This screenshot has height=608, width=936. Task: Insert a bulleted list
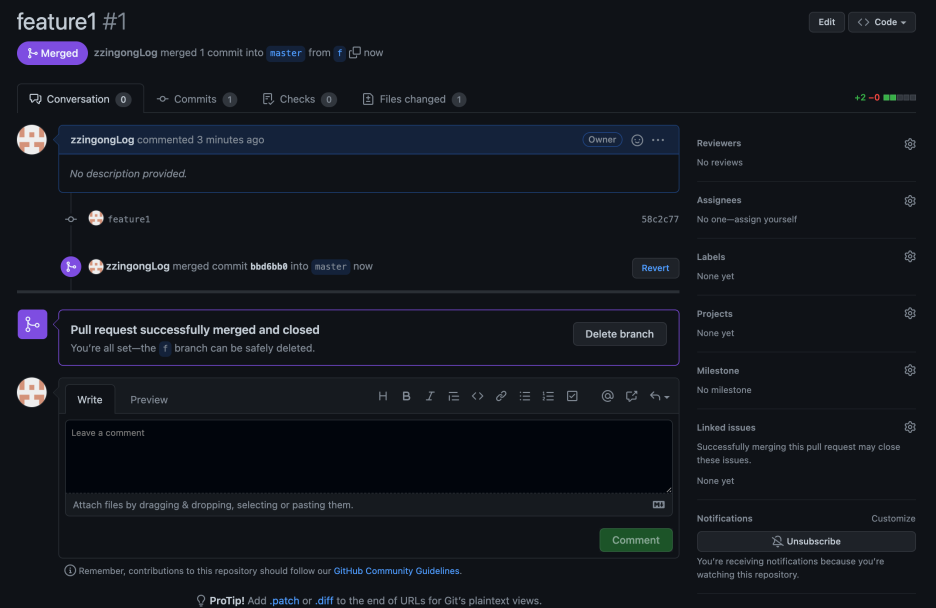525,396
